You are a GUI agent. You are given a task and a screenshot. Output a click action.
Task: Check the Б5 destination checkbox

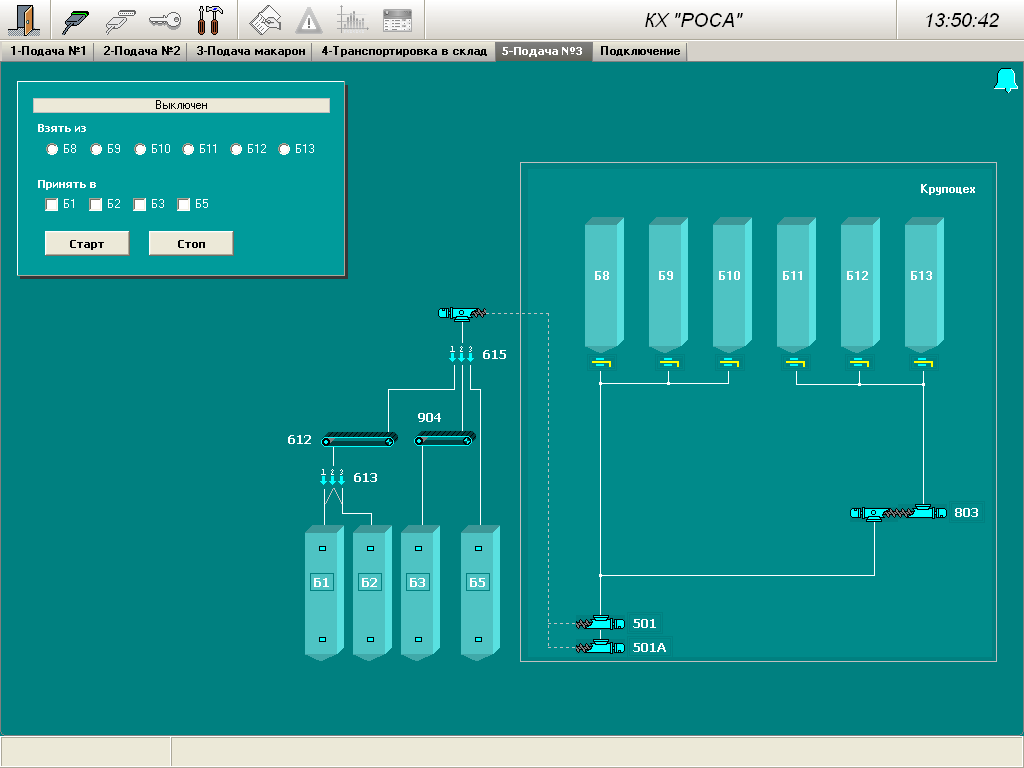click(x=184, y=204)
